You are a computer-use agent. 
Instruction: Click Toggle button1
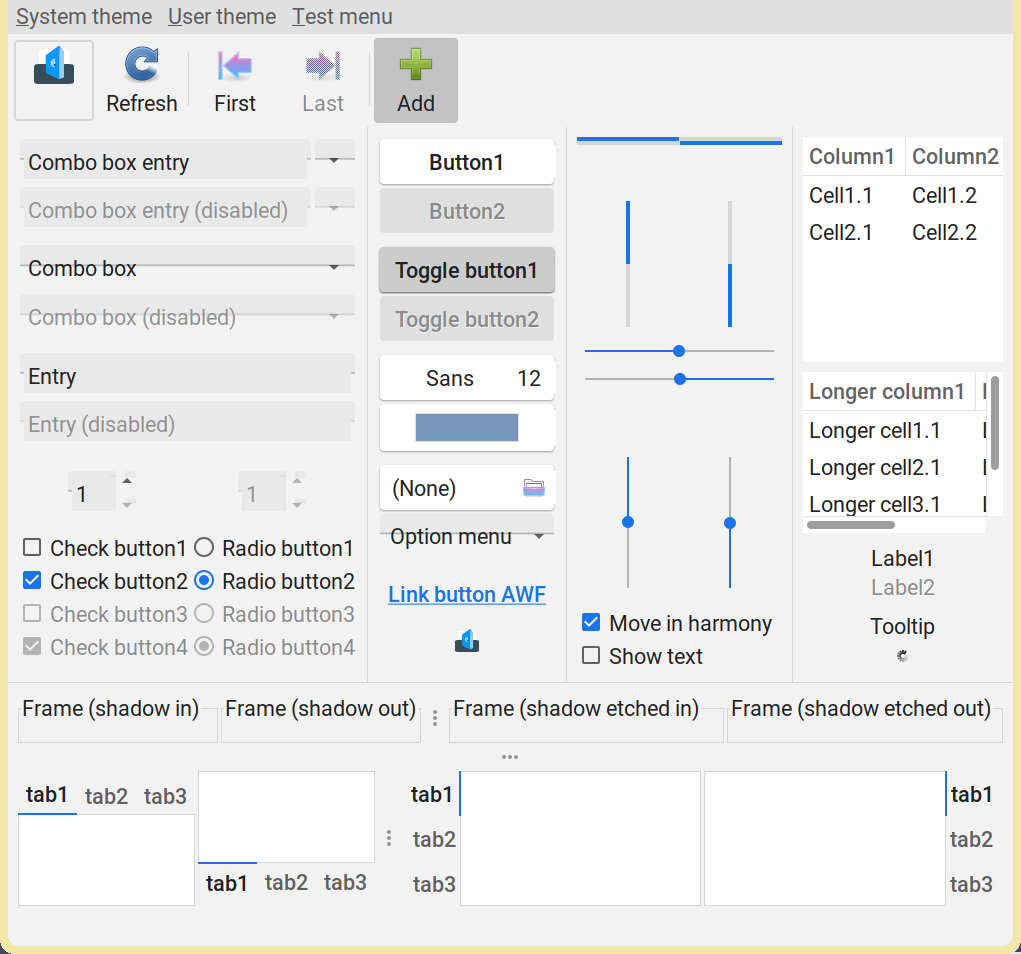click(x=467, y=270)
